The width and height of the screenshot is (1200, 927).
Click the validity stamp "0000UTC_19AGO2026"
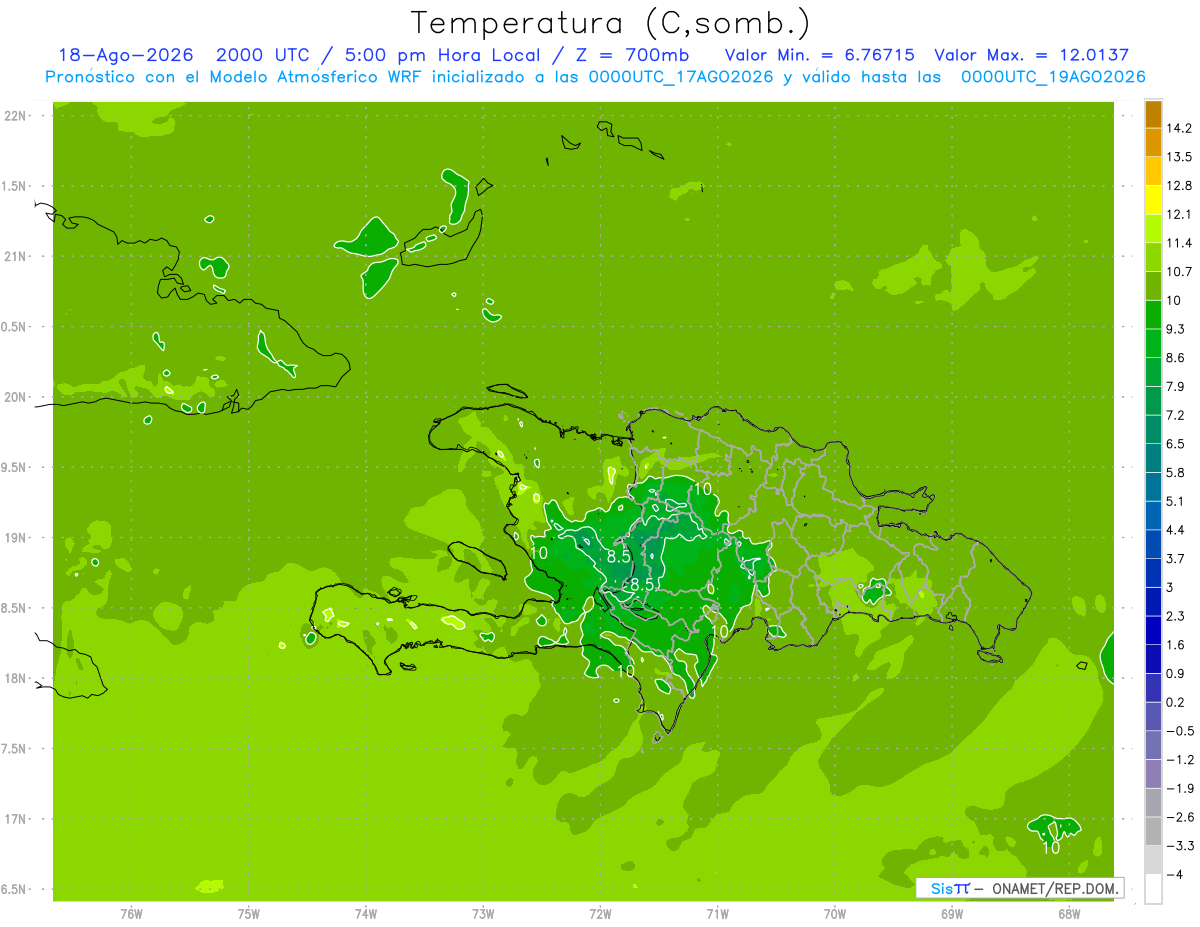(x=1053, y=77)
